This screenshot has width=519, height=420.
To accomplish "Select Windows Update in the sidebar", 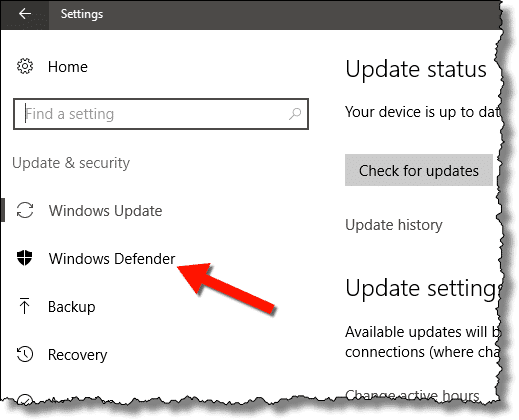I will click(x=105, y=211).
